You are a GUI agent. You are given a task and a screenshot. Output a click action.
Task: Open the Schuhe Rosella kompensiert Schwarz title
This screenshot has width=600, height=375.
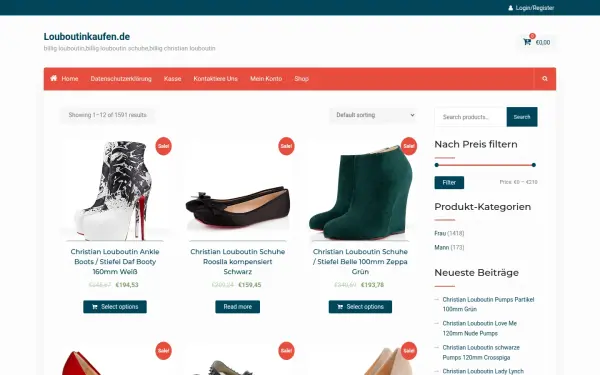point(238,262)
